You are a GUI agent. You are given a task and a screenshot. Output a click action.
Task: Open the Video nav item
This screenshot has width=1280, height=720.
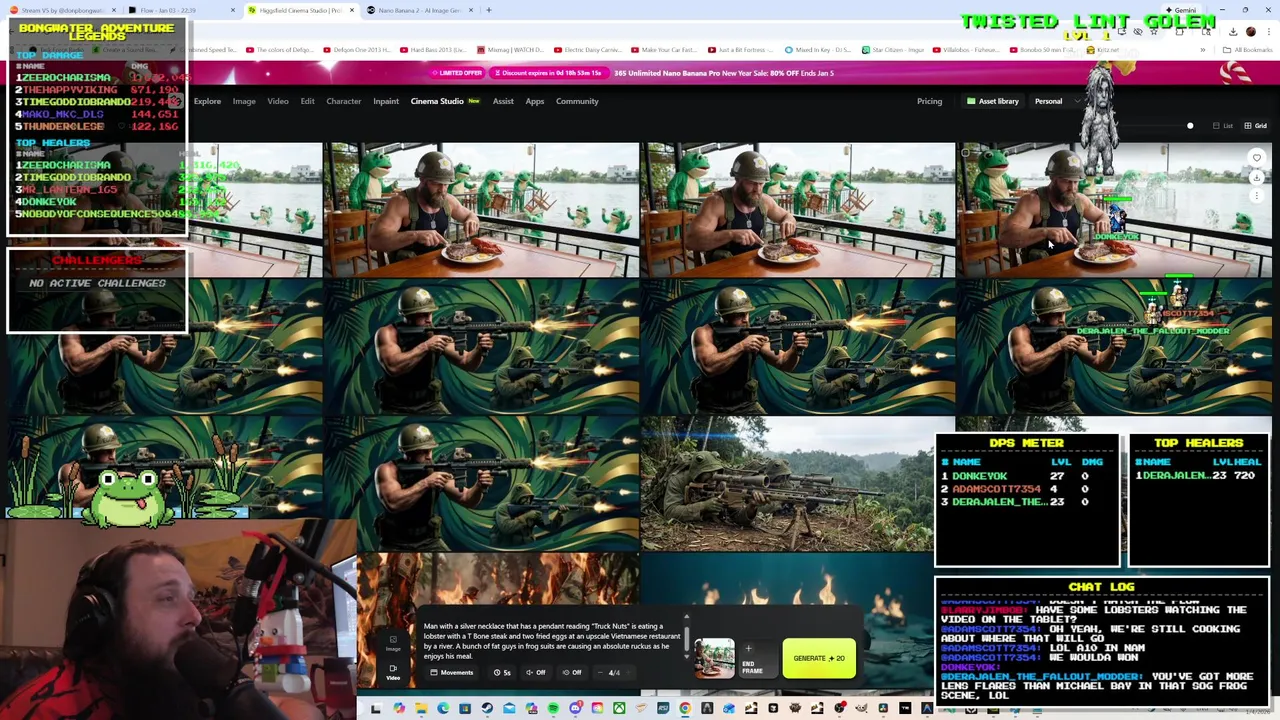[x=278, y=101]
